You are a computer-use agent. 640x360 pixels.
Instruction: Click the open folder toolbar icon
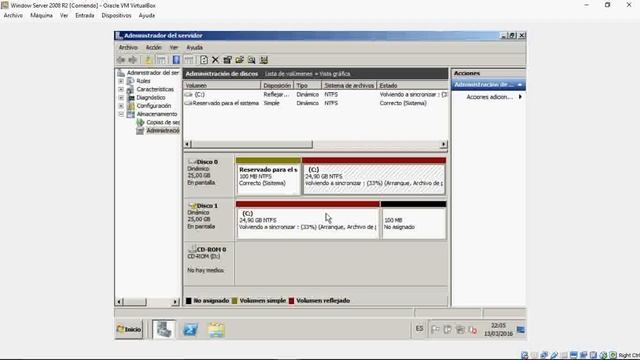point(240,60)
